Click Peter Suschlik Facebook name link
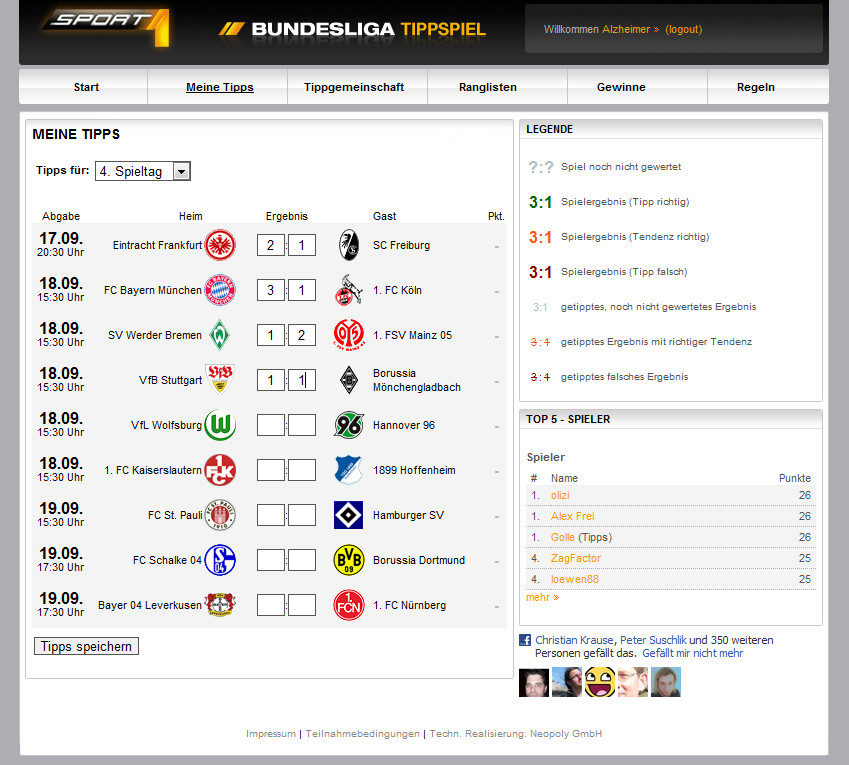 tap(653, 640)
